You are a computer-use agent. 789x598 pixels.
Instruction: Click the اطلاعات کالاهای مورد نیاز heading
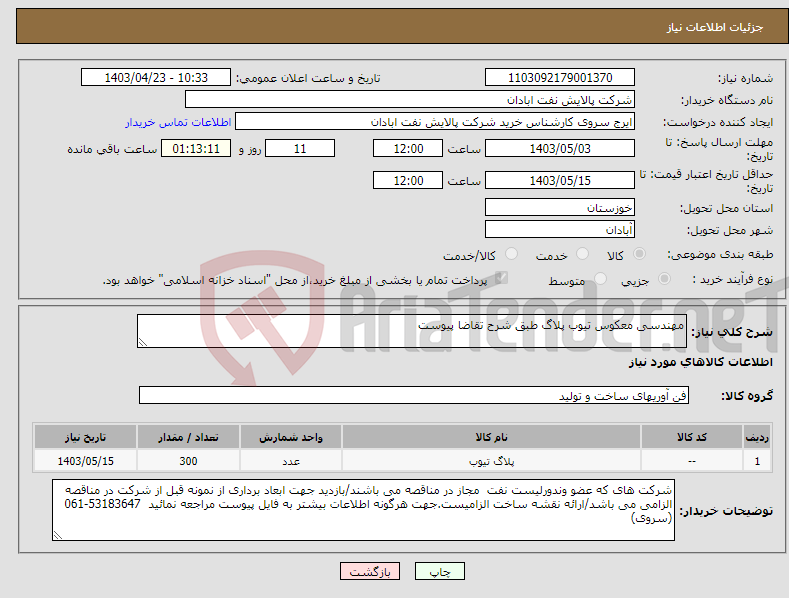pos(700,362)
